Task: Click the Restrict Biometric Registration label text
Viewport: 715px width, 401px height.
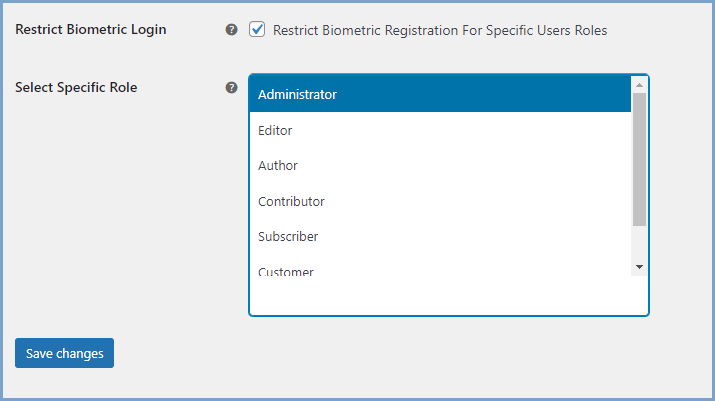Action: pos(439,30)
